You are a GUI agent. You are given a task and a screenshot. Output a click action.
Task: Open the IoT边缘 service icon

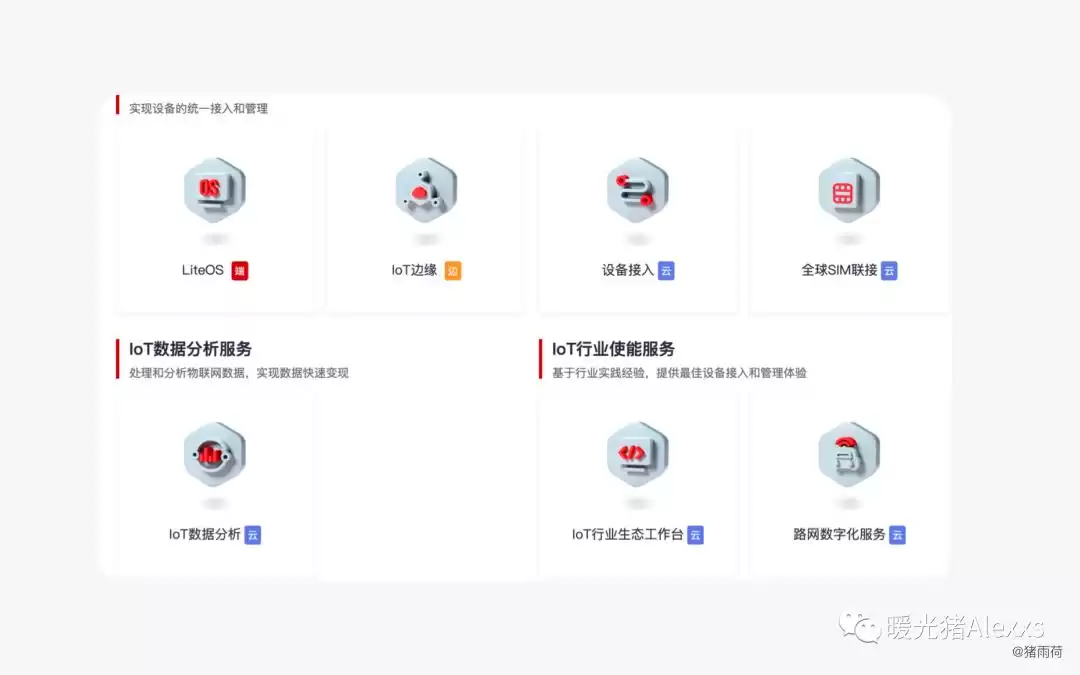point(426,190)
